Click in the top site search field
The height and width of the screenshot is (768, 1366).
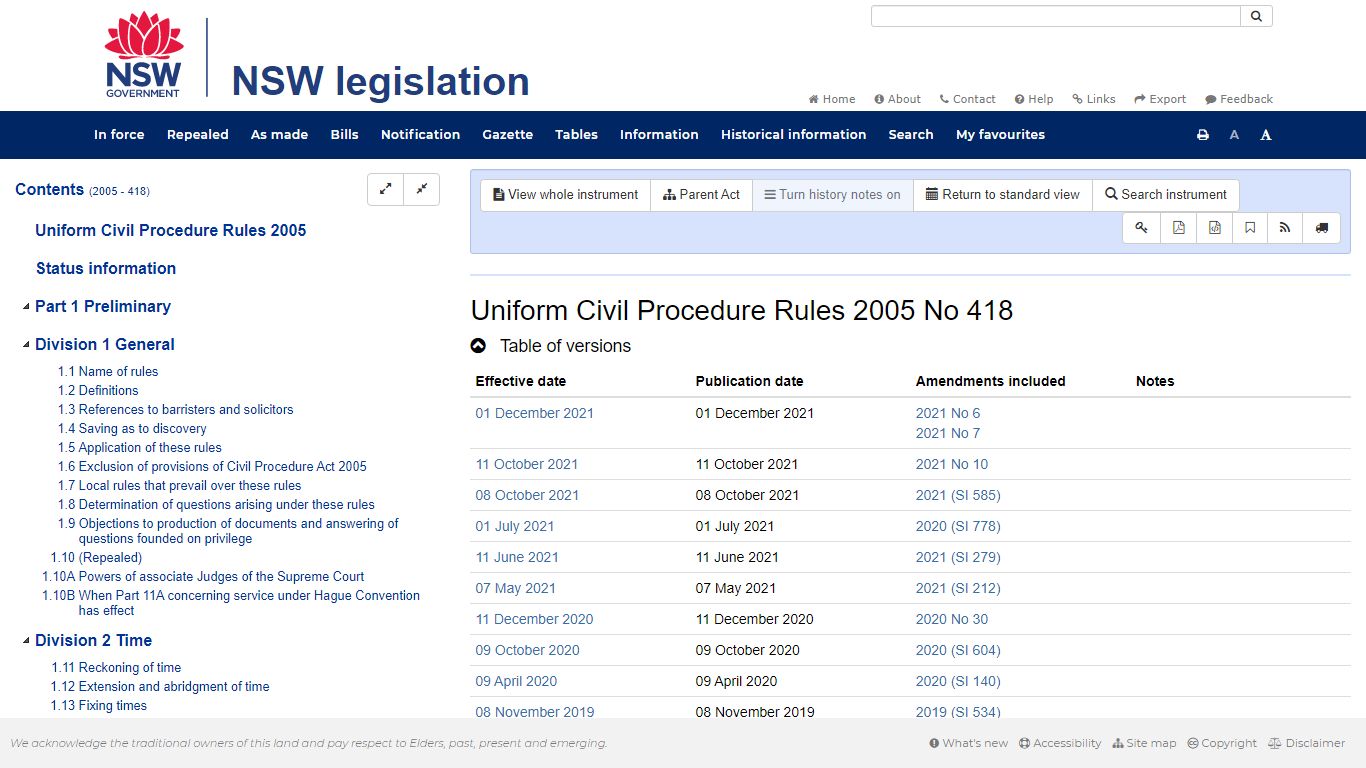[x=1056, y=16]
